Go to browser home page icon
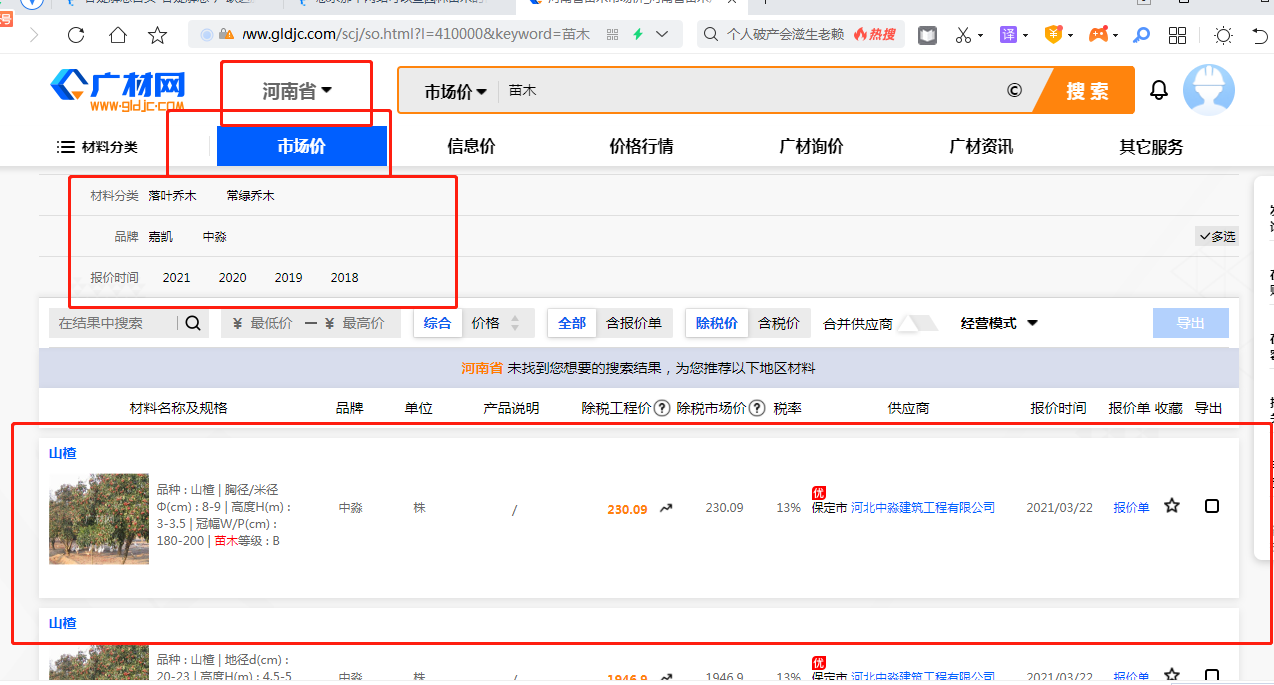 [x=118, y=35]
